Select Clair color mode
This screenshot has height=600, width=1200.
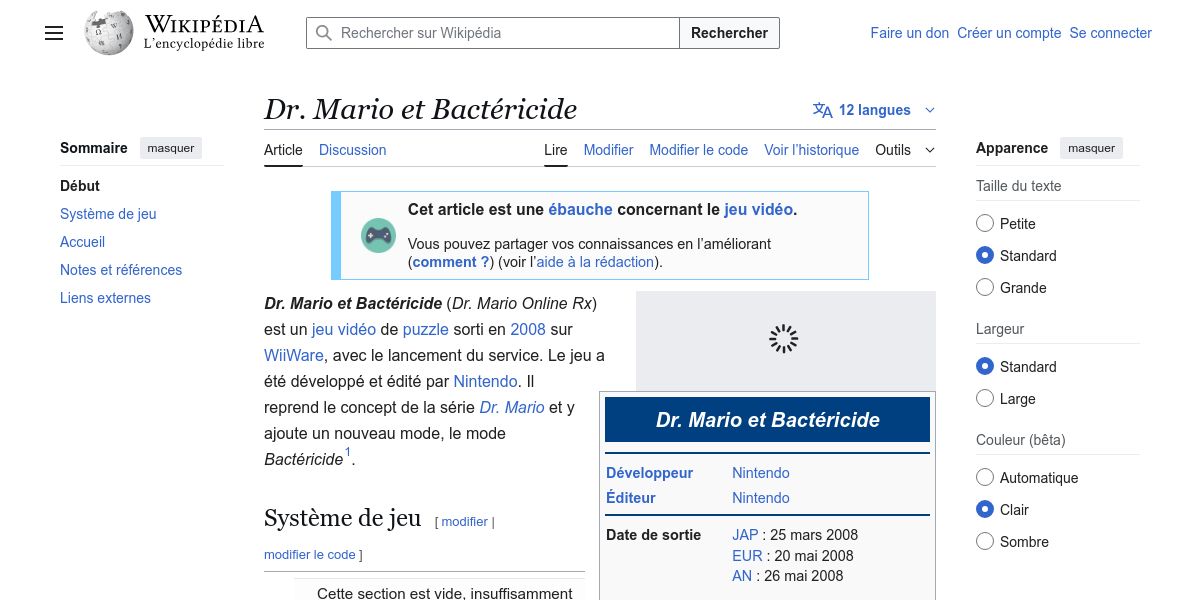[985, 510]
